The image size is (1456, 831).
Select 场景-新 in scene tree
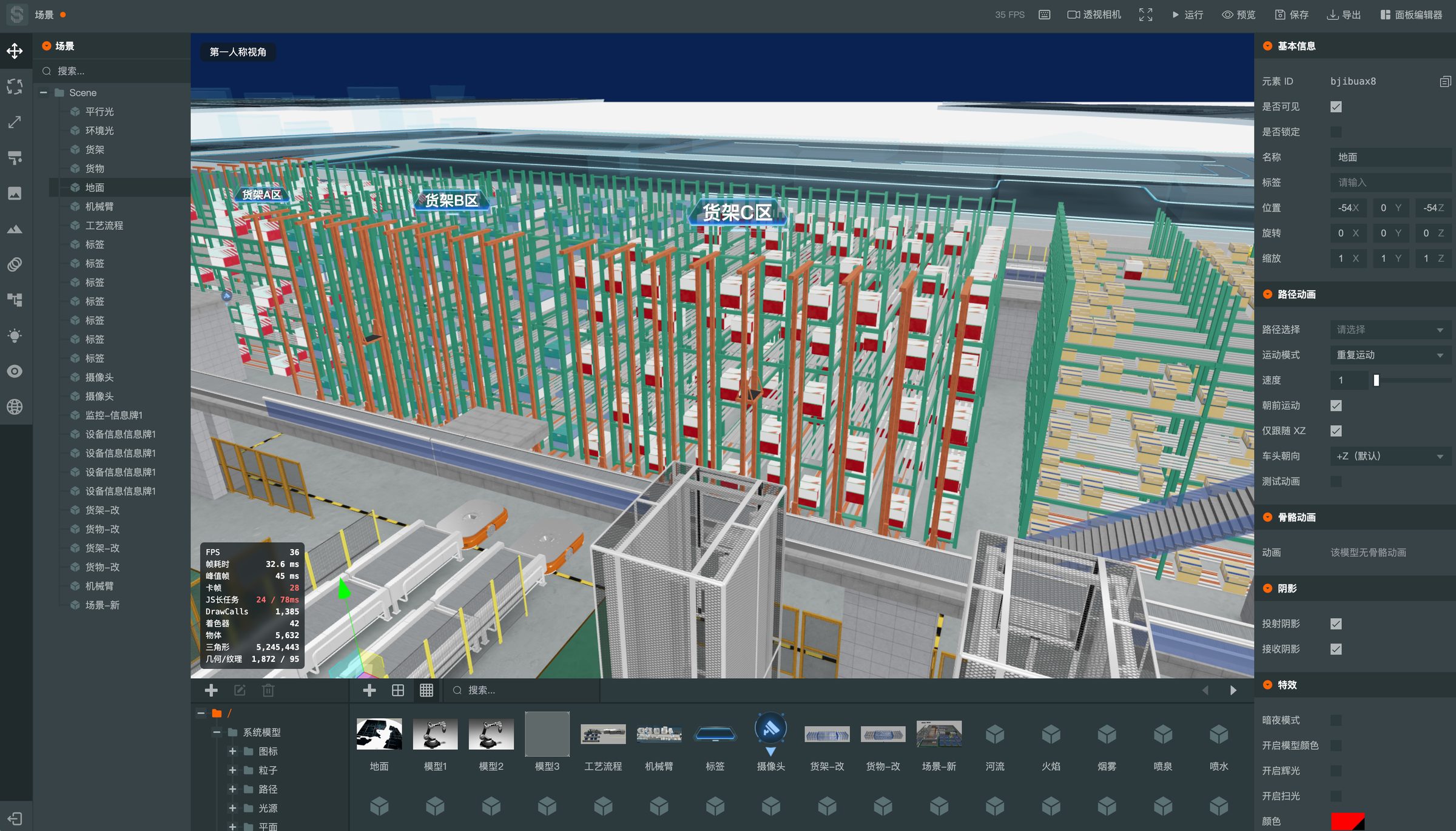coord(102,605)
